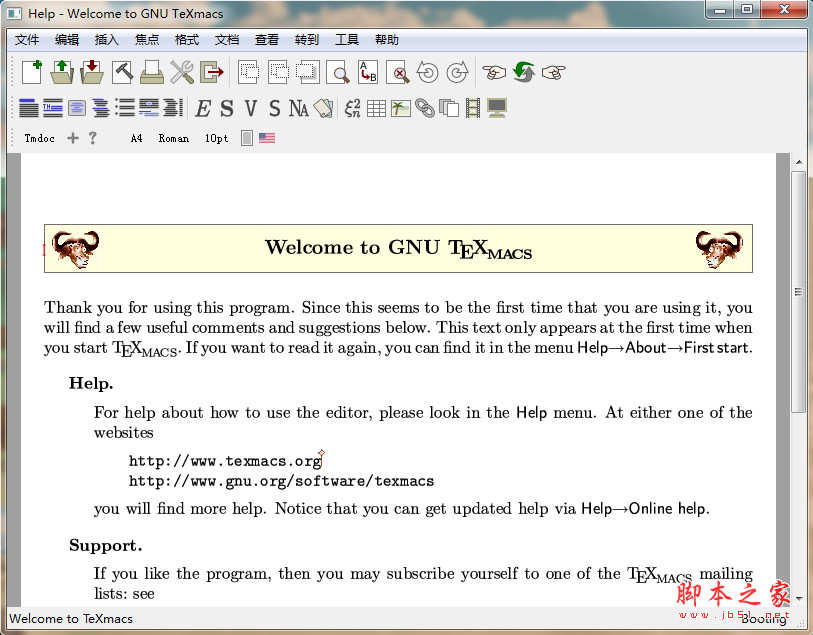Click the http://www.texmacs.org link
The height and width of the screenshot is (635, 813).
pyautogui.click(x=226, y=461)
